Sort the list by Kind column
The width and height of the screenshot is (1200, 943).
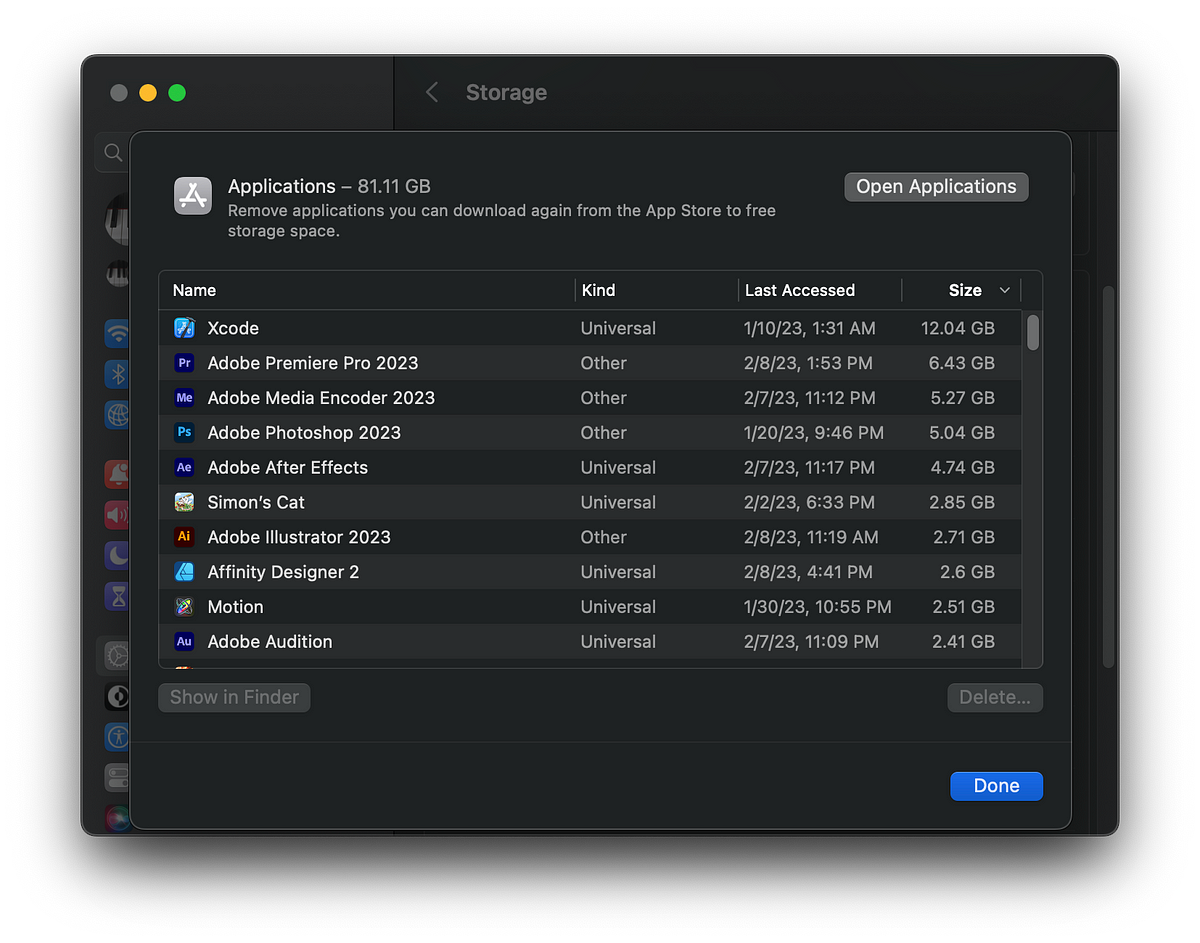[x=598, y=290]
